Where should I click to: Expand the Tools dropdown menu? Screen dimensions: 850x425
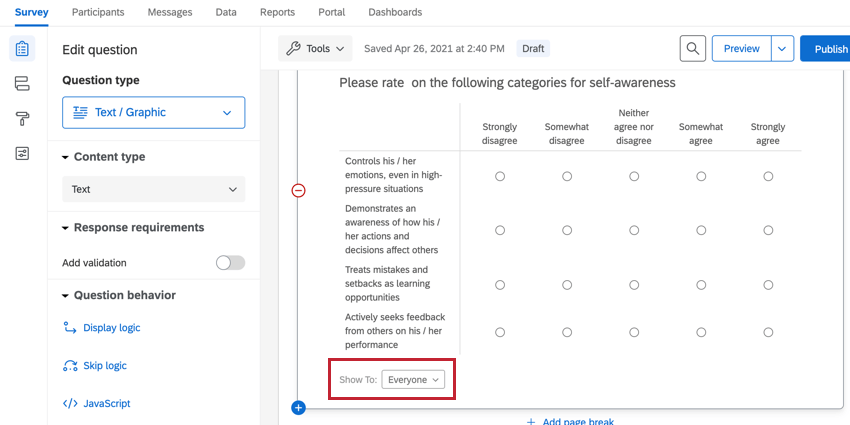pos(315,48)
